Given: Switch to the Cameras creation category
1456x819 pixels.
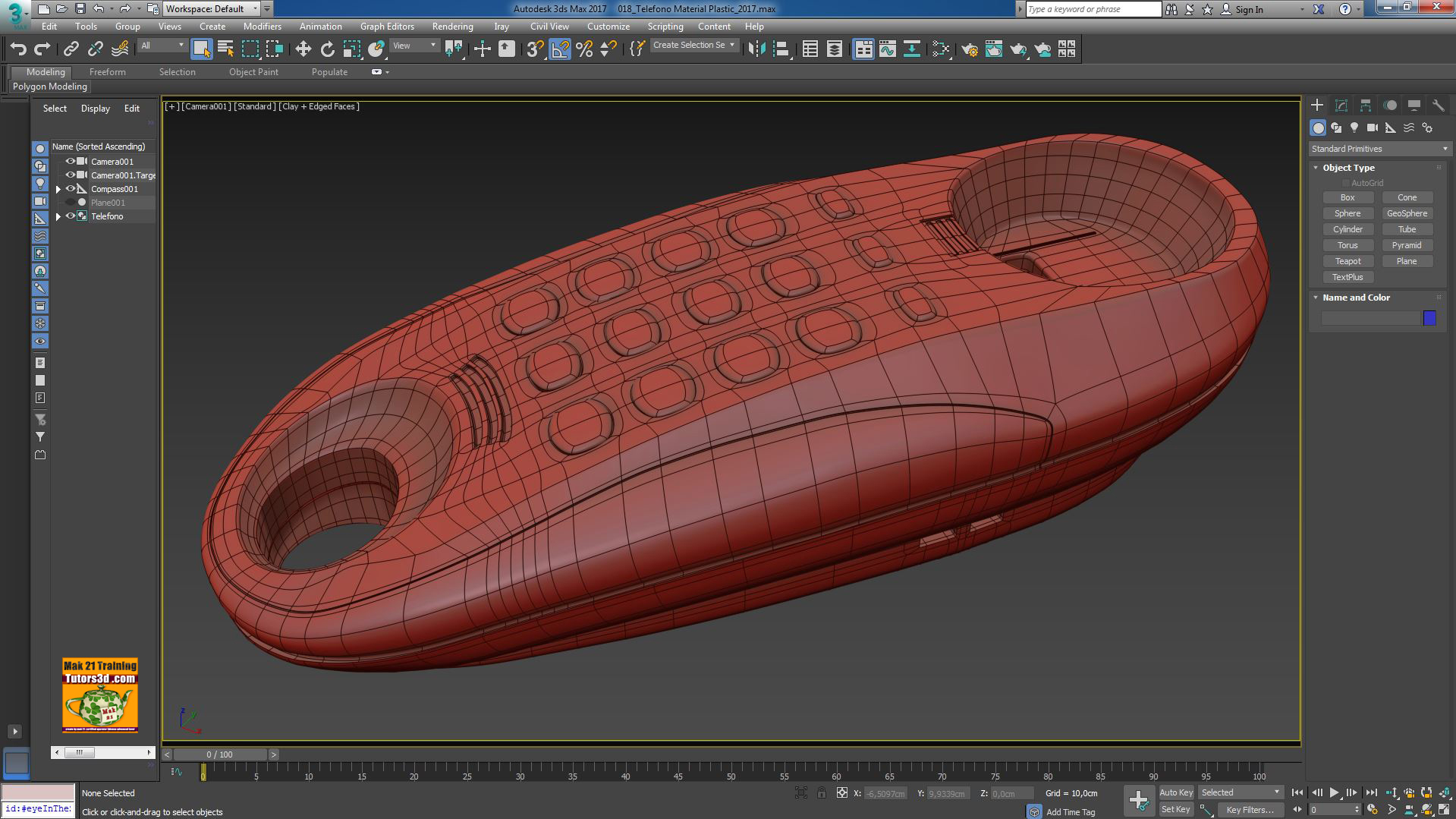Looking at the screenshot, I should (x=1373, y=128).
